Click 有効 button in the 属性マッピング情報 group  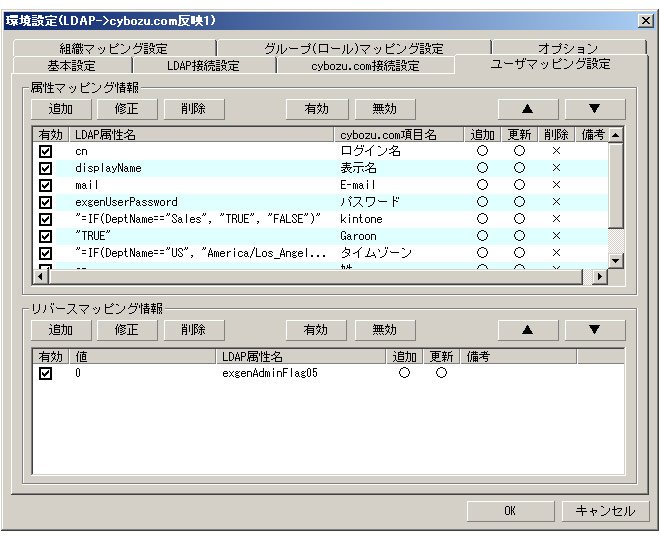click(x=317, y=109)
